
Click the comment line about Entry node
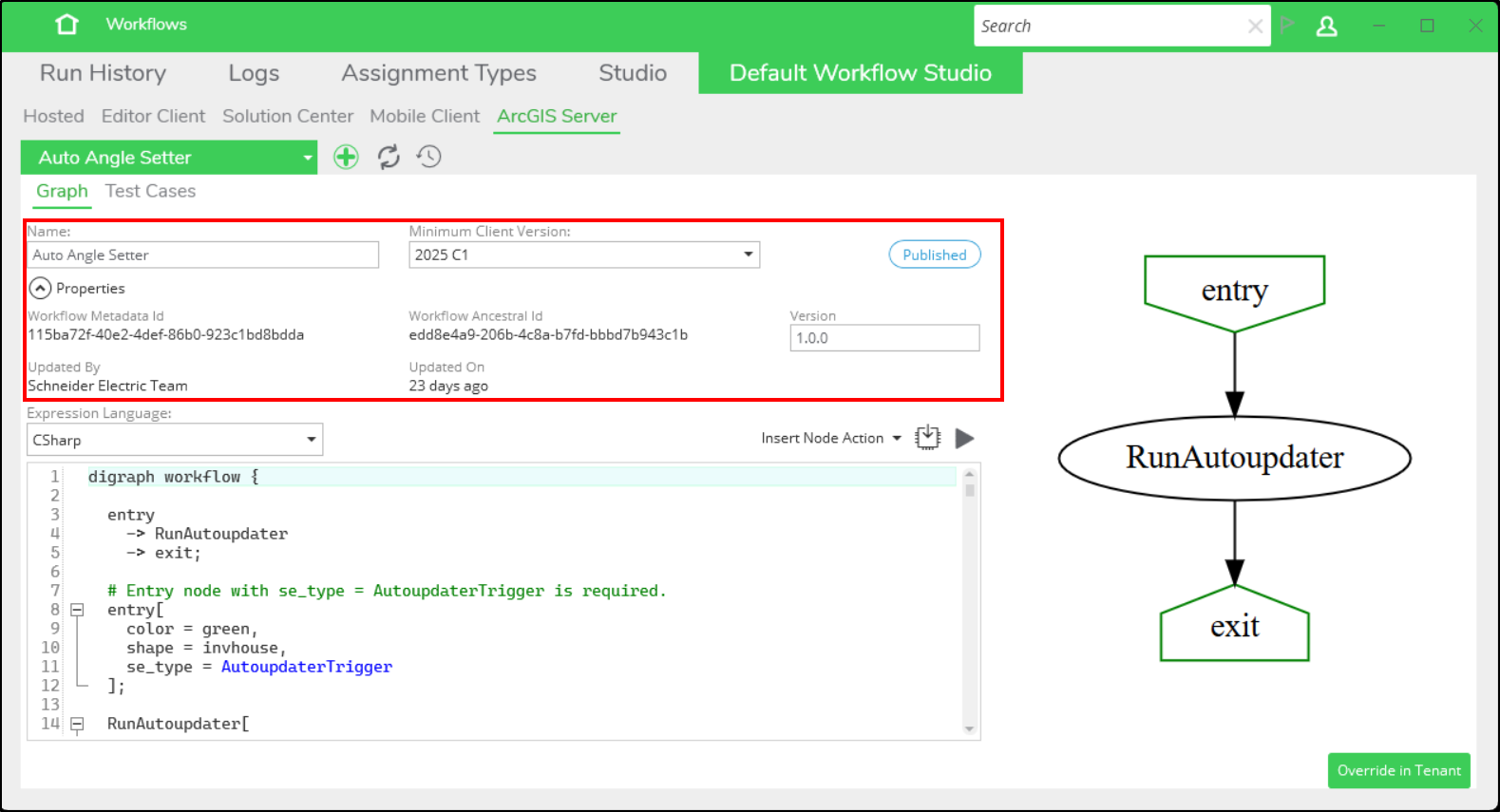click(387, 591)
